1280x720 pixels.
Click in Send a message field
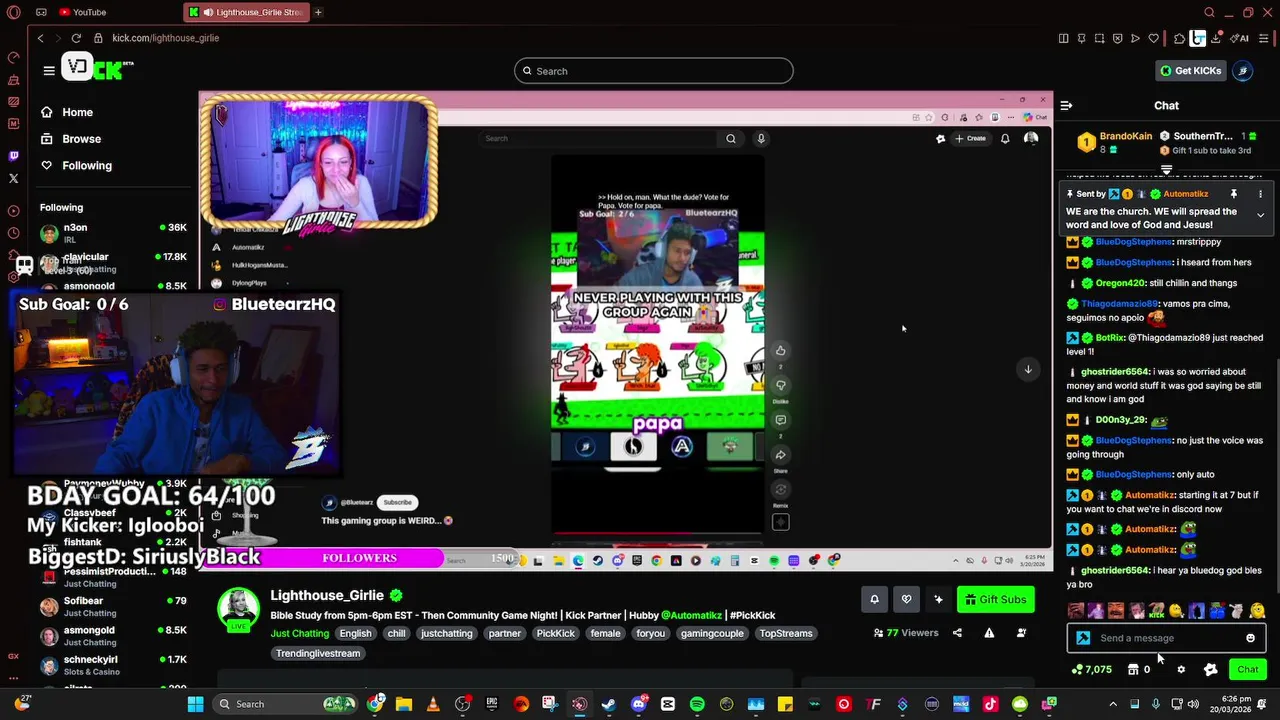point(1167,638)
